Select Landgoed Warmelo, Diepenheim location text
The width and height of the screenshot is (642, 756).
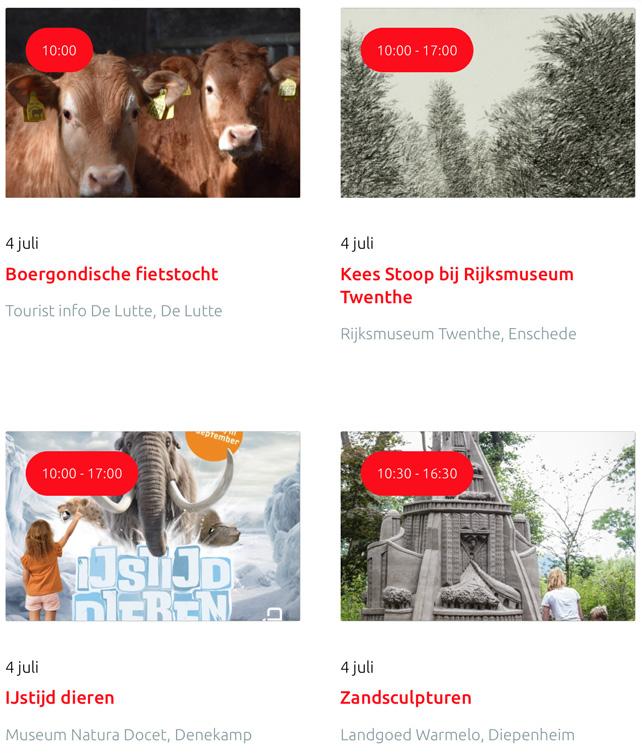click(x=457, y=735)
